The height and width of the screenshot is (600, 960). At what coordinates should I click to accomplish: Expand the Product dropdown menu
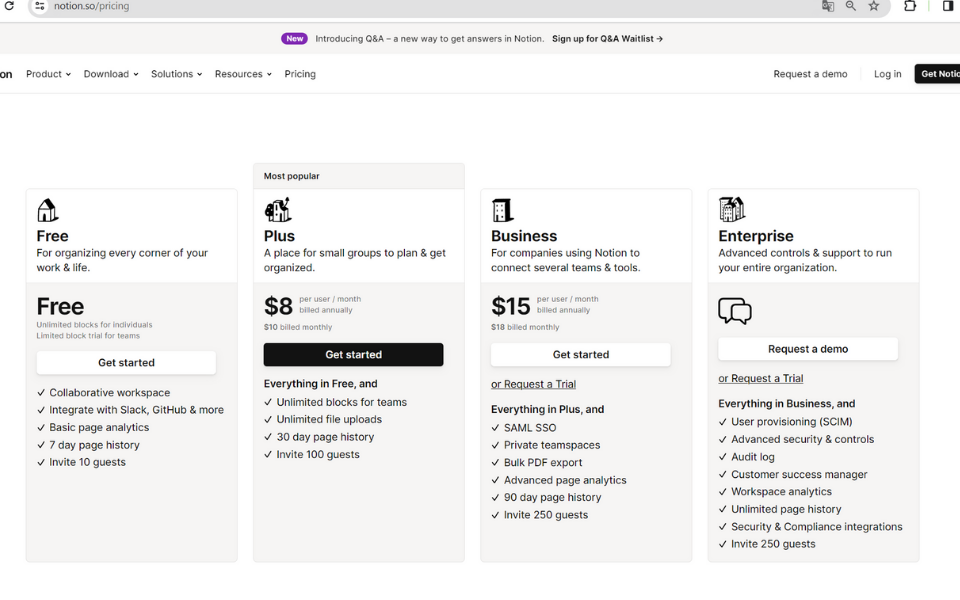[48, 74]
